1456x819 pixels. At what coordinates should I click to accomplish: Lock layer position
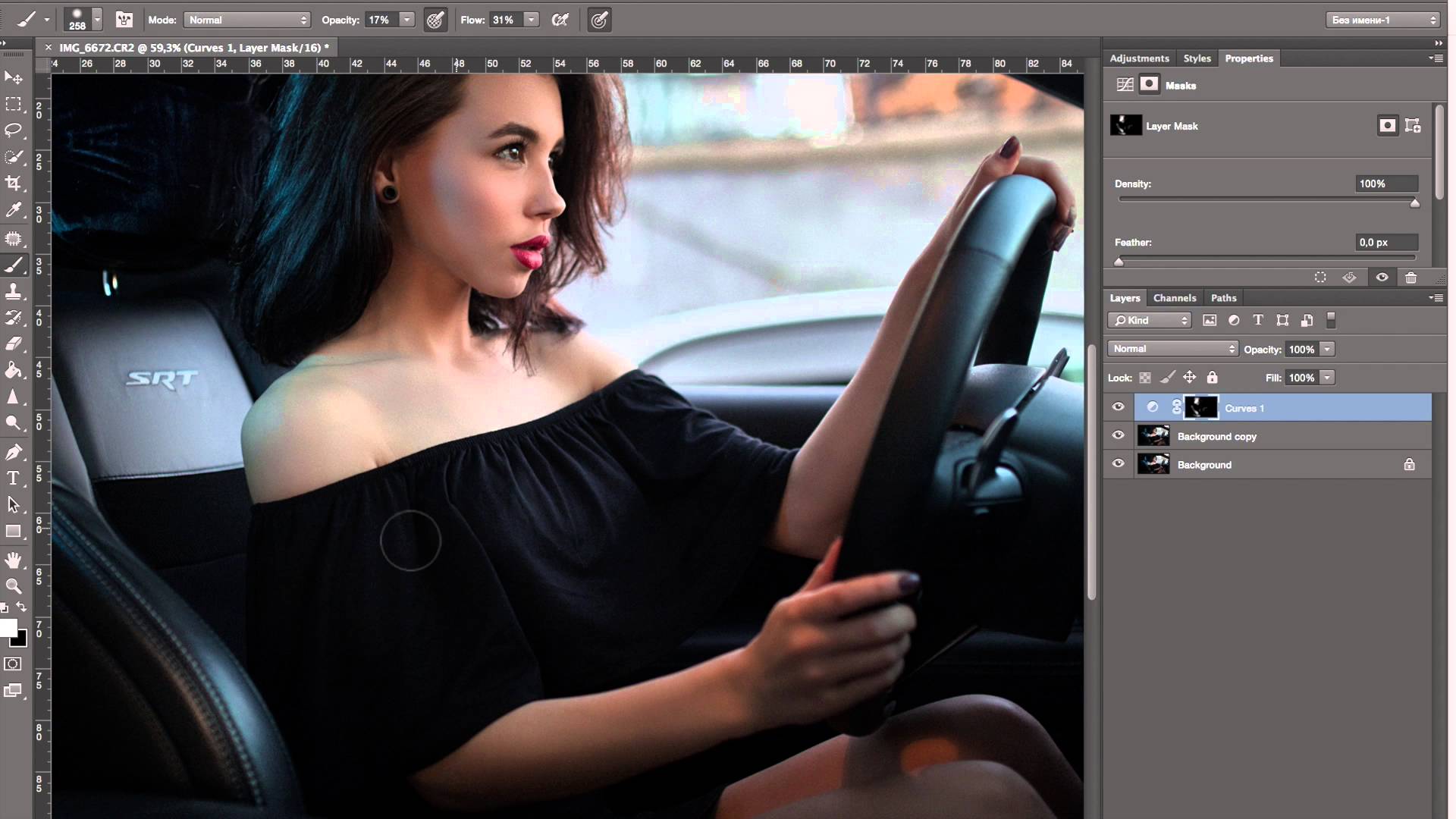coord(1190,377)
